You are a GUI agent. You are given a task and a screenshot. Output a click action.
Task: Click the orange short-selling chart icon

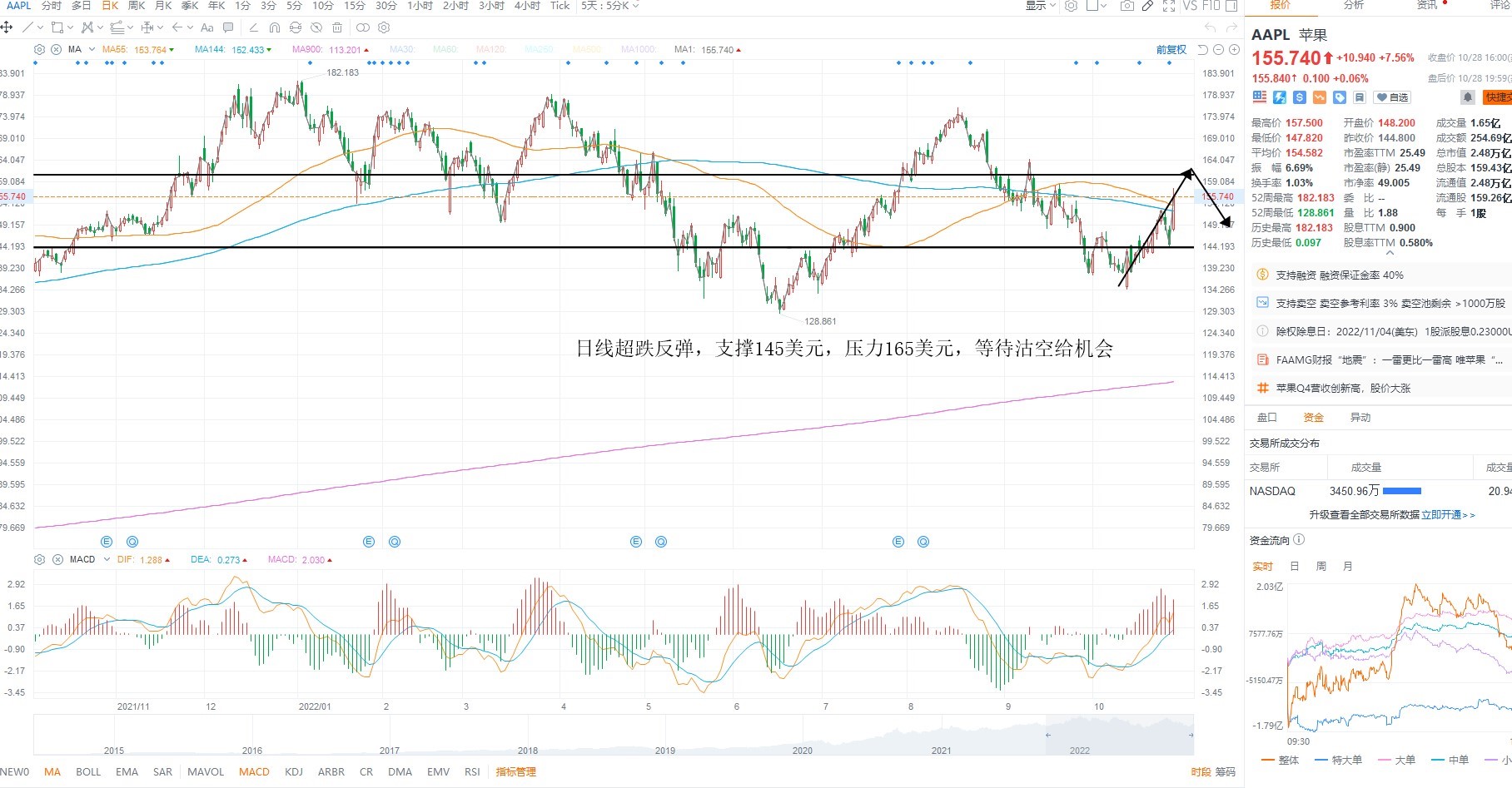(1320, 97)
